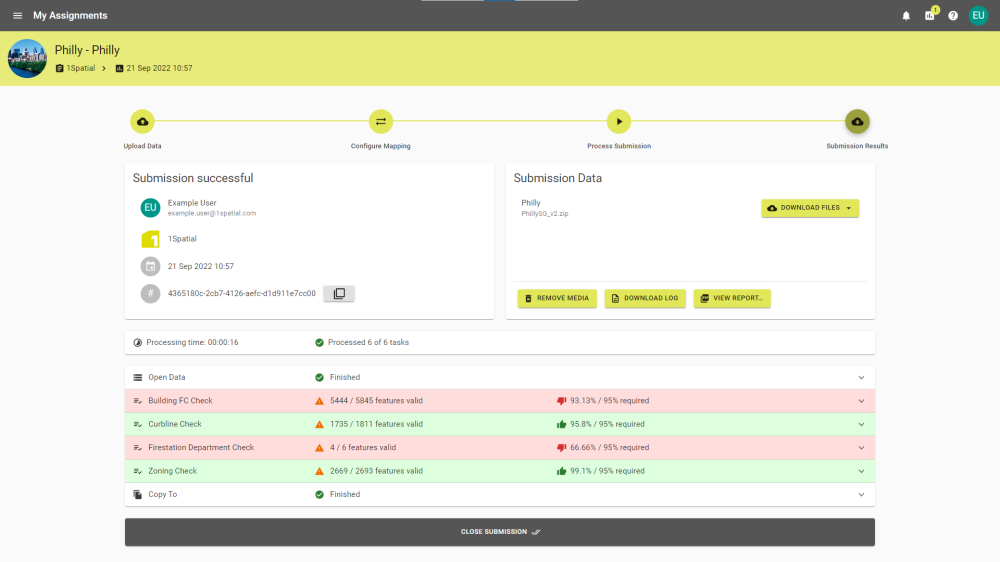
Task: Open the hamburger navigation menu
Action: coord(17,16)
